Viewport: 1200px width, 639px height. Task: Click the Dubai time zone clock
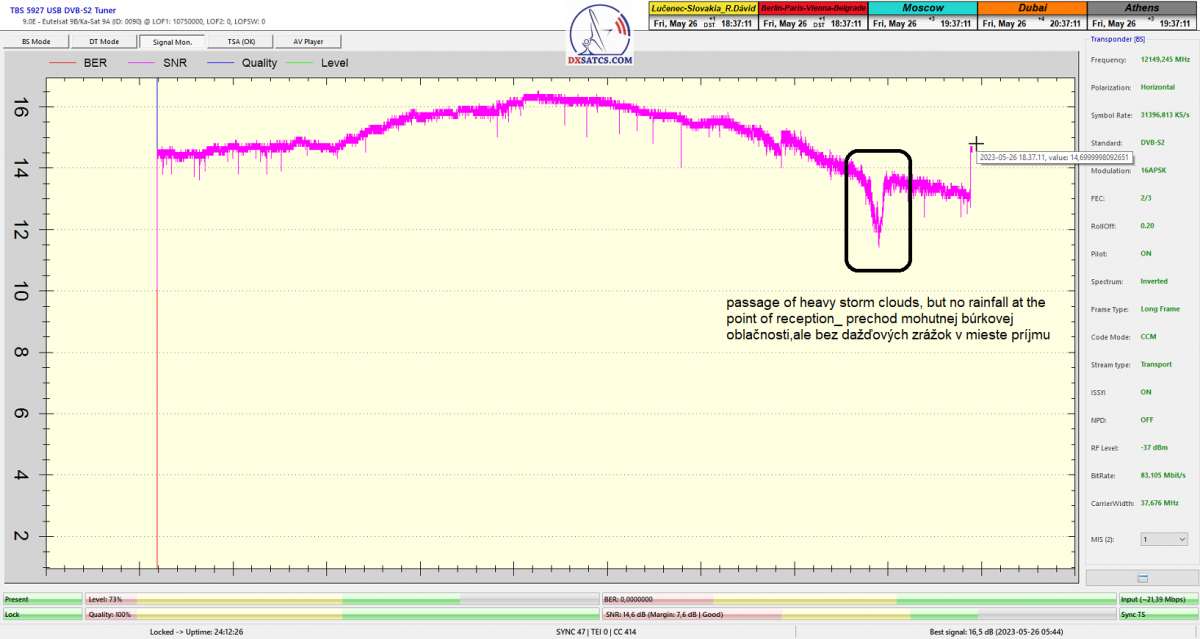[1030, 16]
